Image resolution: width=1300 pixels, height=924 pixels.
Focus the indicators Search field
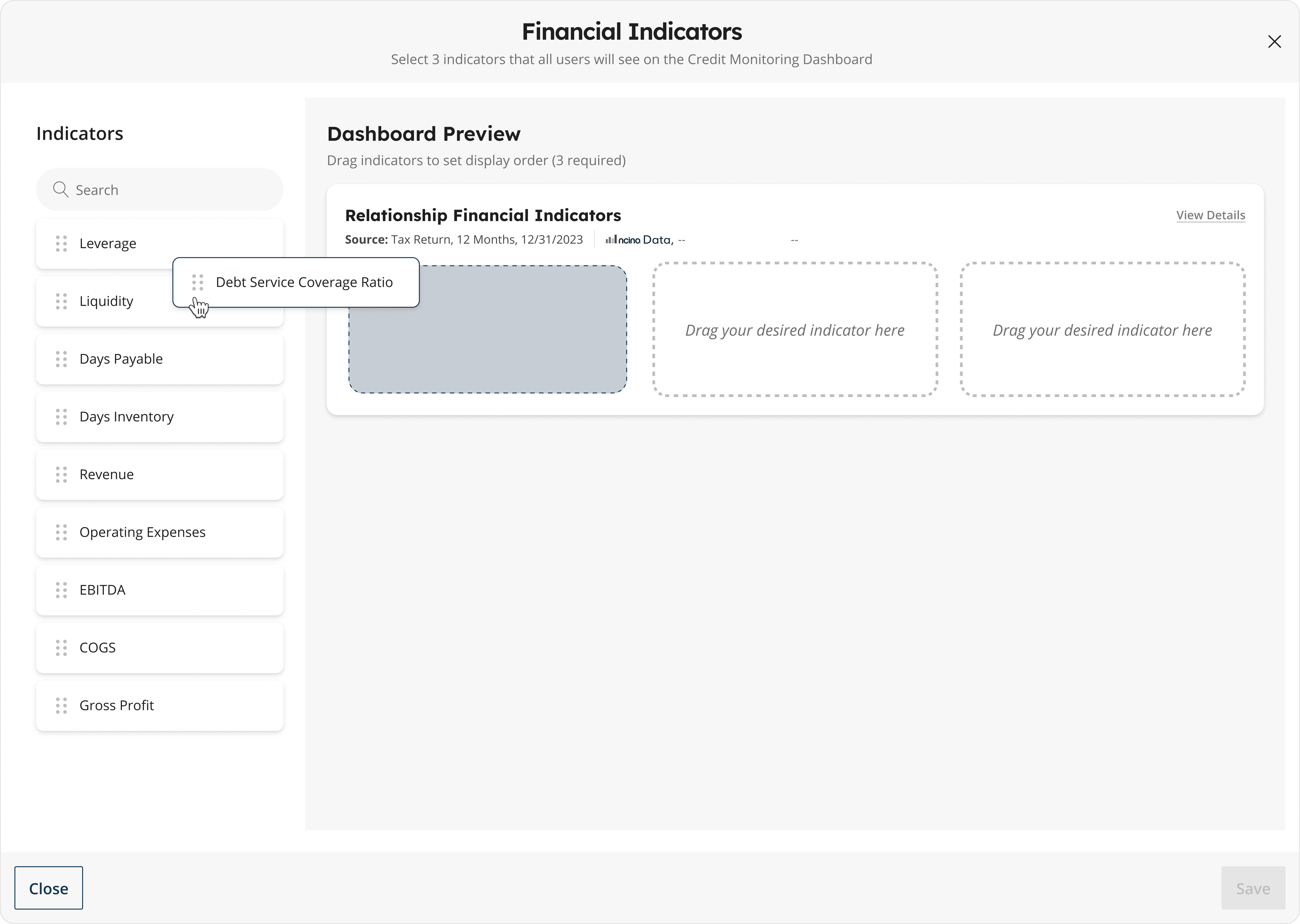coord(171,189)
